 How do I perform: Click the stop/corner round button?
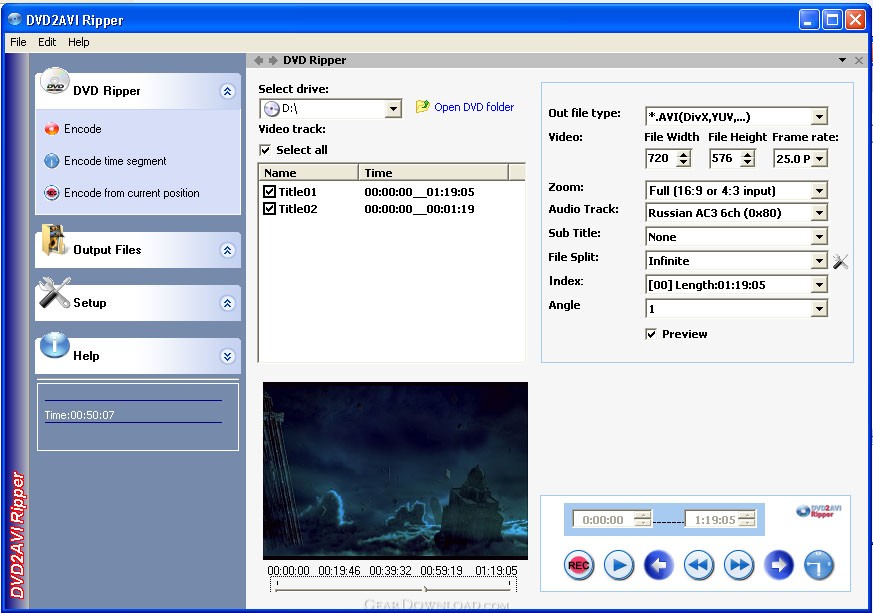tap(819, 565)
